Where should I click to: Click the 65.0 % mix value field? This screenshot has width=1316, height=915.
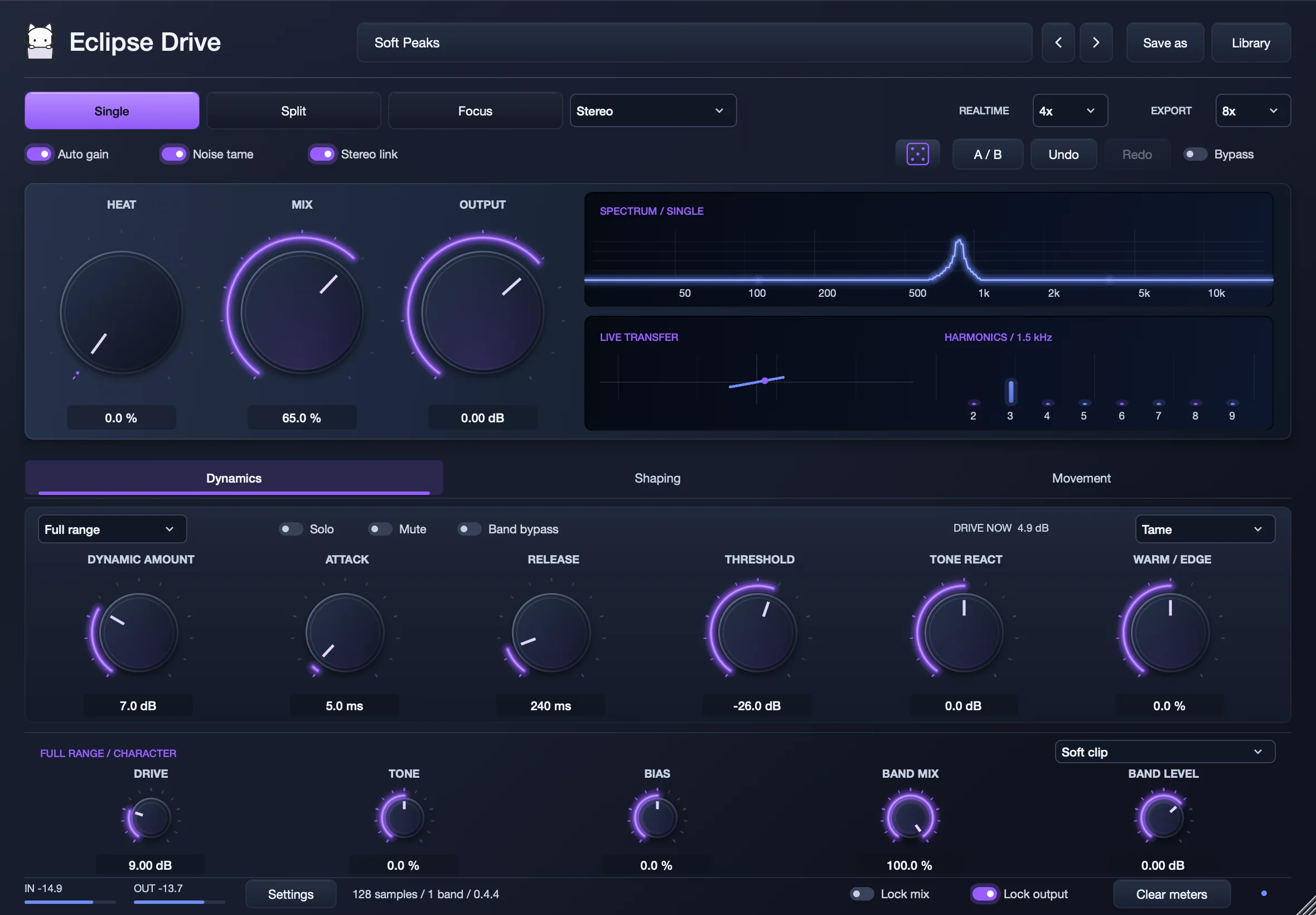pyautogui.click(x=302, y=417)
